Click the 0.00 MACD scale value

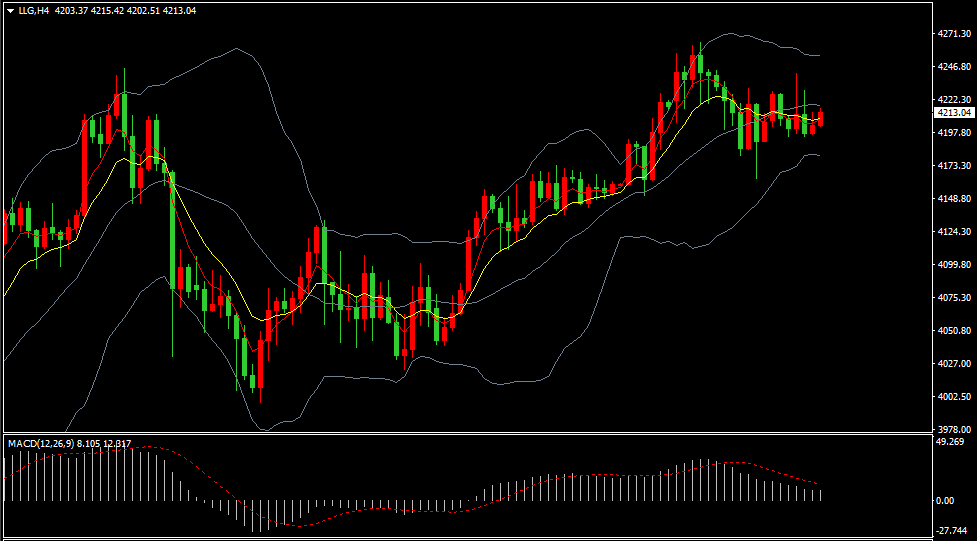tap(944, 500)
